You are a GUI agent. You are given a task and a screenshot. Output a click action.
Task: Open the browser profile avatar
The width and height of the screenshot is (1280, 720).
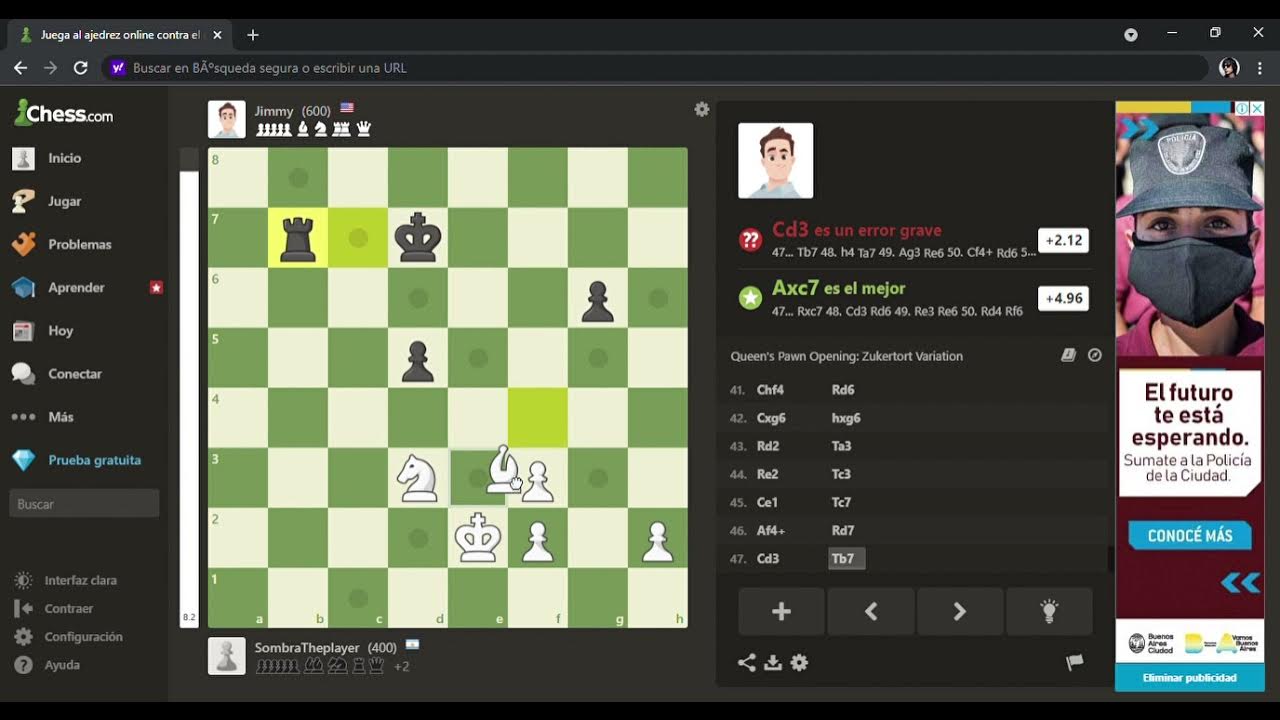[1229, 68]
